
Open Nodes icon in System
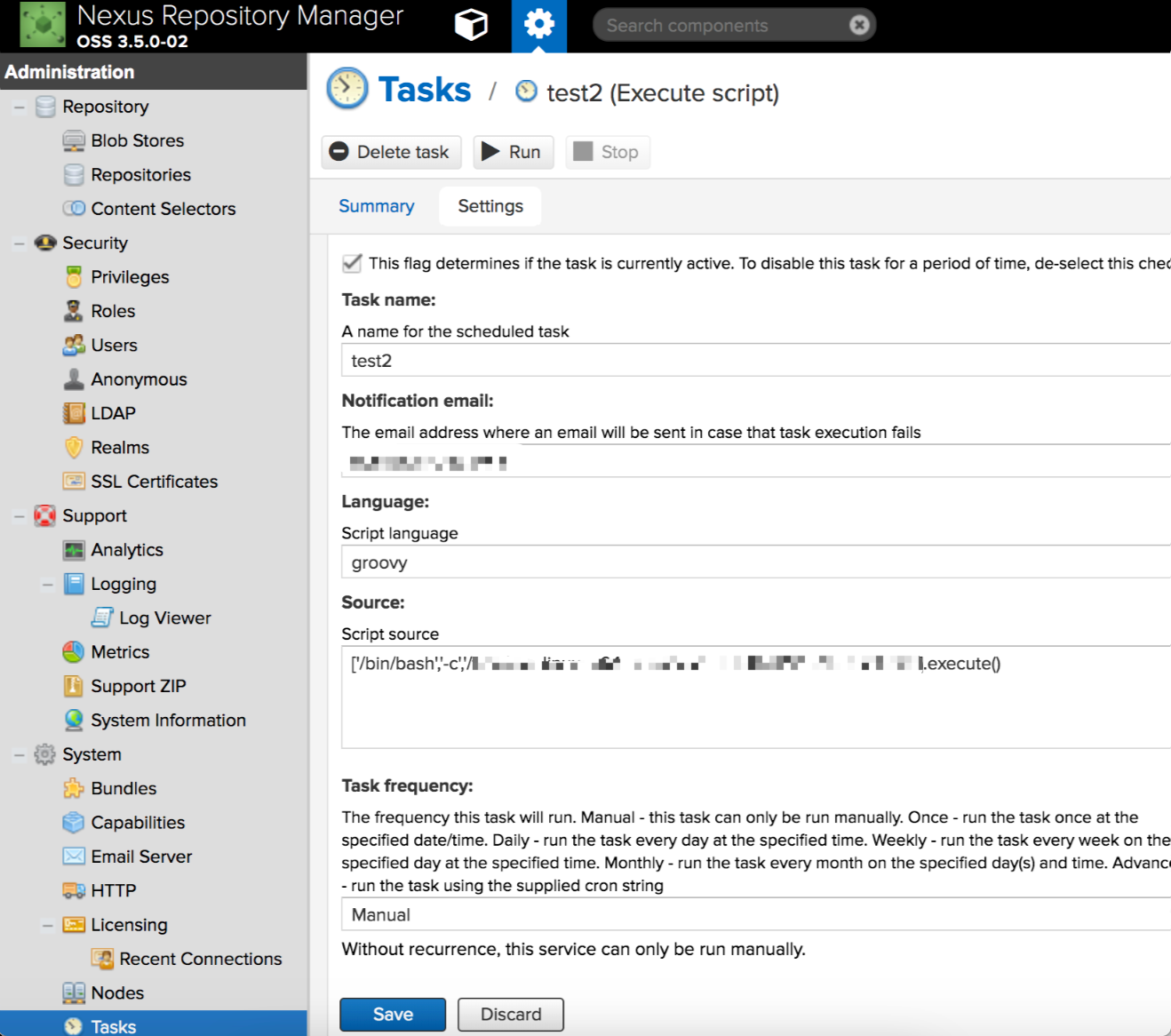74,993
